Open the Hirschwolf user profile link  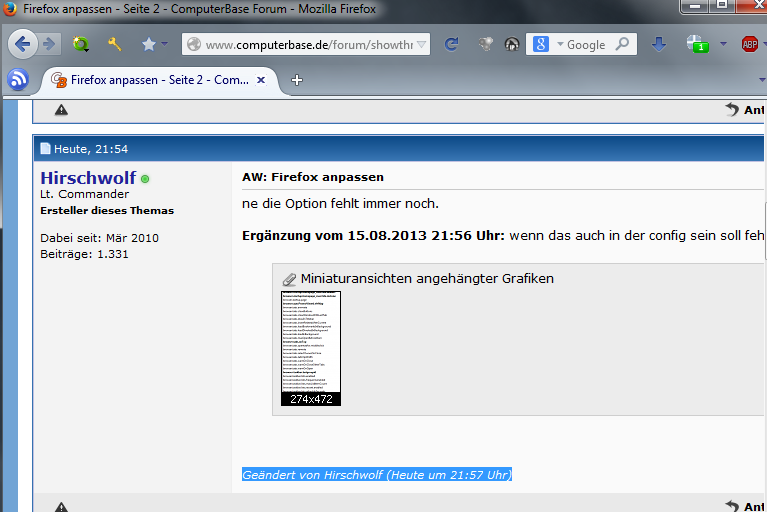(x=88, y=178)
